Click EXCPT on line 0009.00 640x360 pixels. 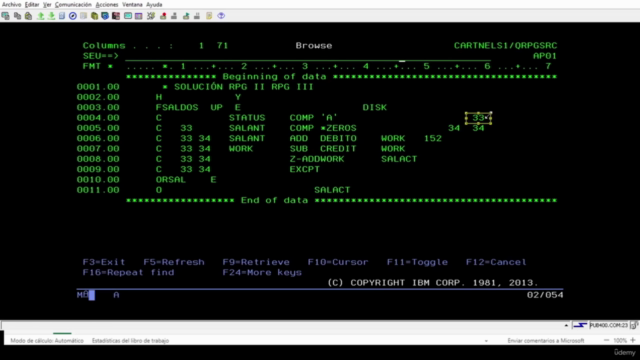pyautogui.click(x=305, y=169)
